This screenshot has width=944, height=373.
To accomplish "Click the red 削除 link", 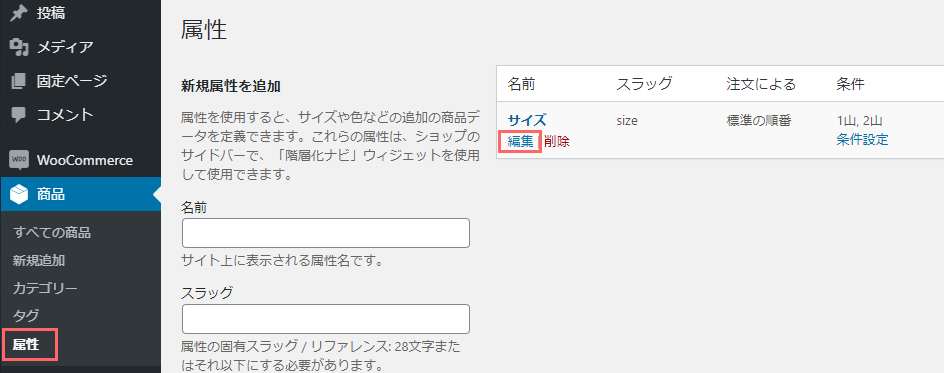I will pos(557,141).
